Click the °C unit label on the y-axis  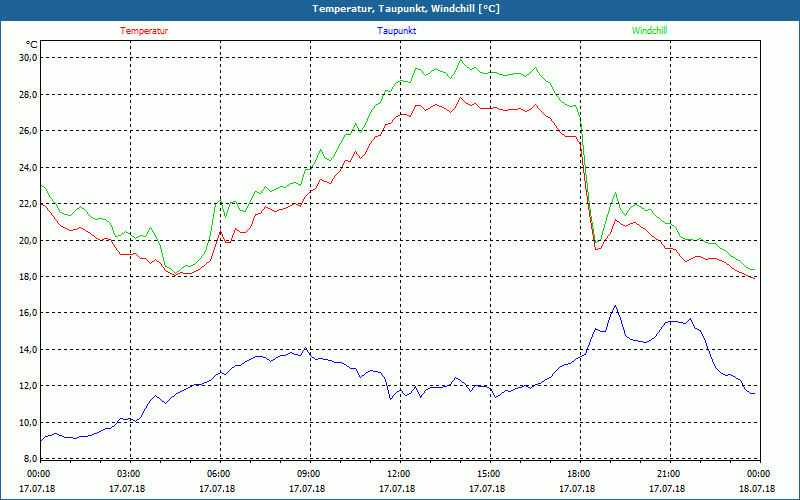32,44
